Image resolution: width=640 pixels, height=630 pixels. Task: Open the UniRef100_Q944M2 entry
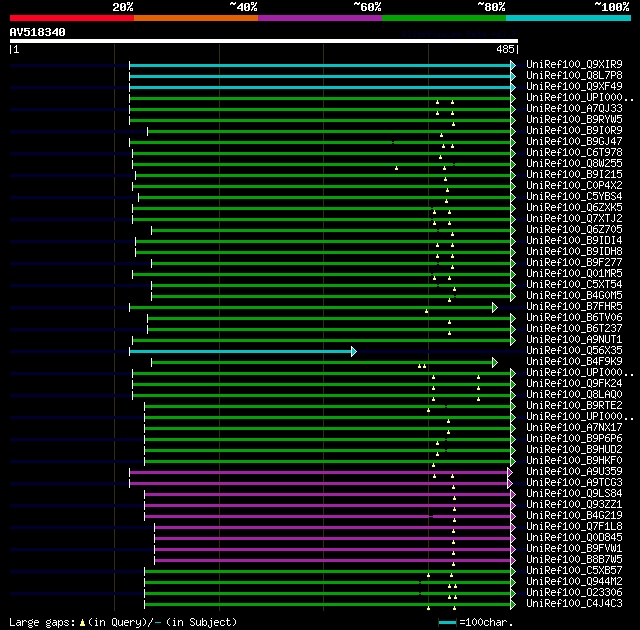[574, 582]
